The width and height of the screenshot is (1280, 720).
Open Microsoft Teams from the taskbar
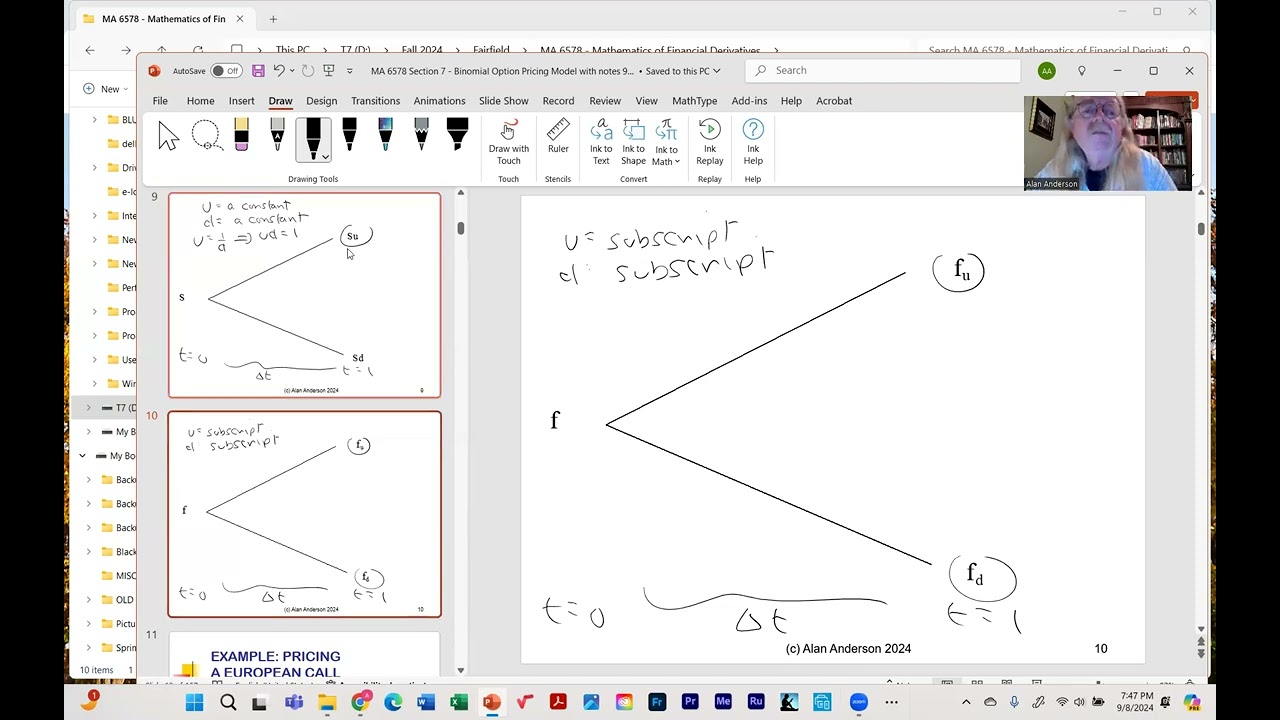pos(294,702)
